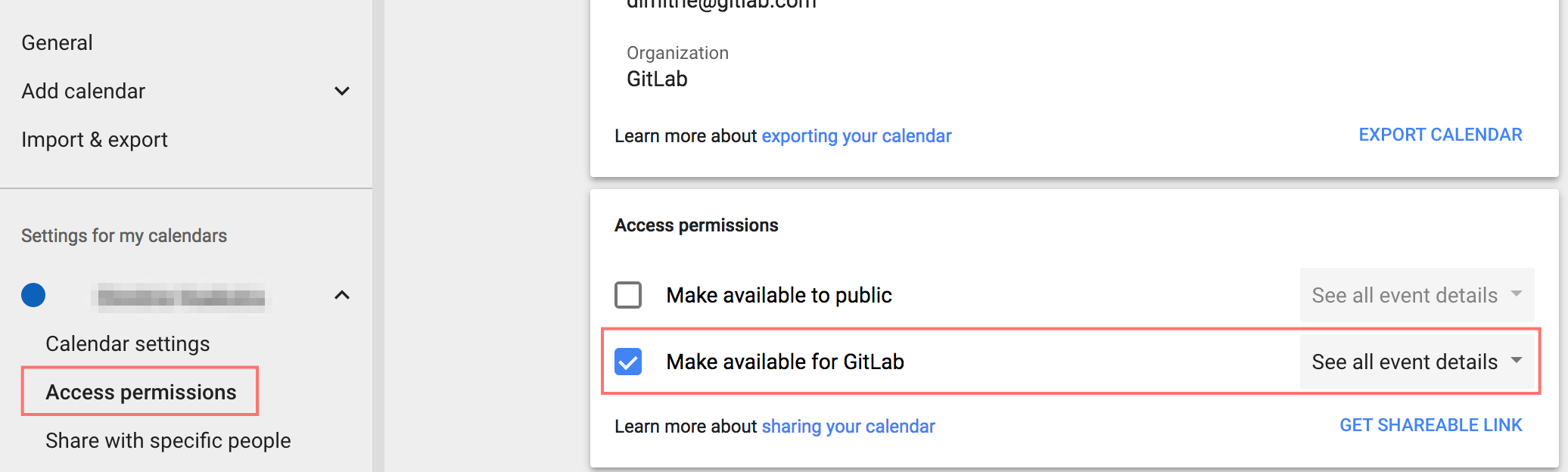Open Import & export settings
This screenshot has width=1568, height=472.
pyautogui.click(x=95, y=139)
